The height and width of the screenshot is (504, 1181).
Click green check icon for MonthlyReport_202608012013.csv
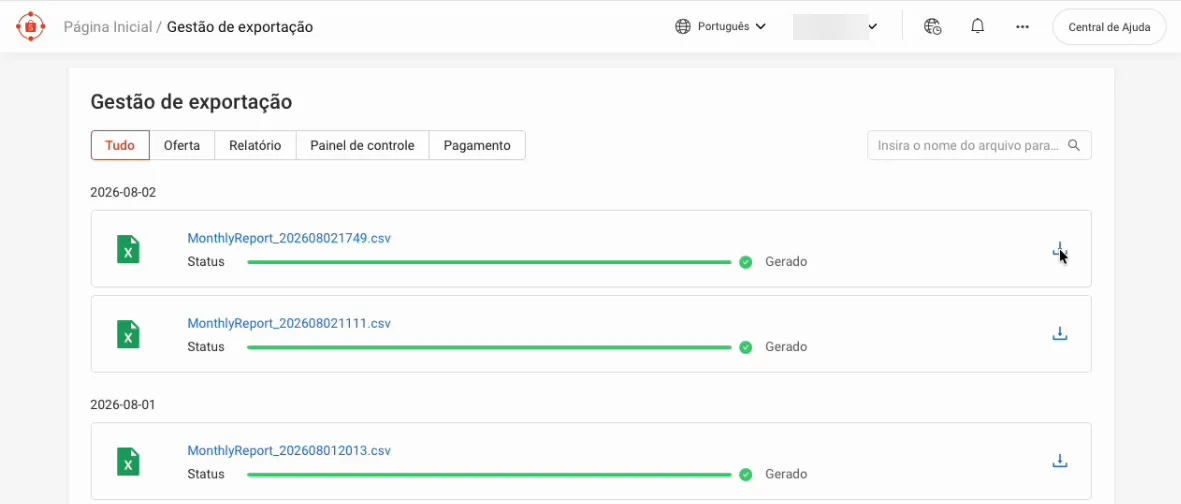coord(746,475)
